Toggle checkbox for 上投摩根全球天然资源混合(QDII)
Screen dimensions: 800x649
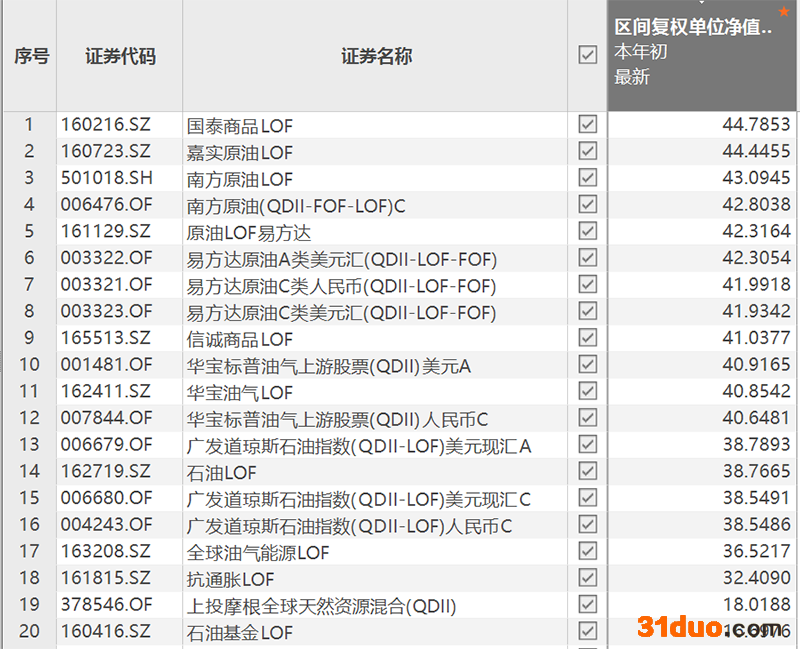tap(587, 604)
